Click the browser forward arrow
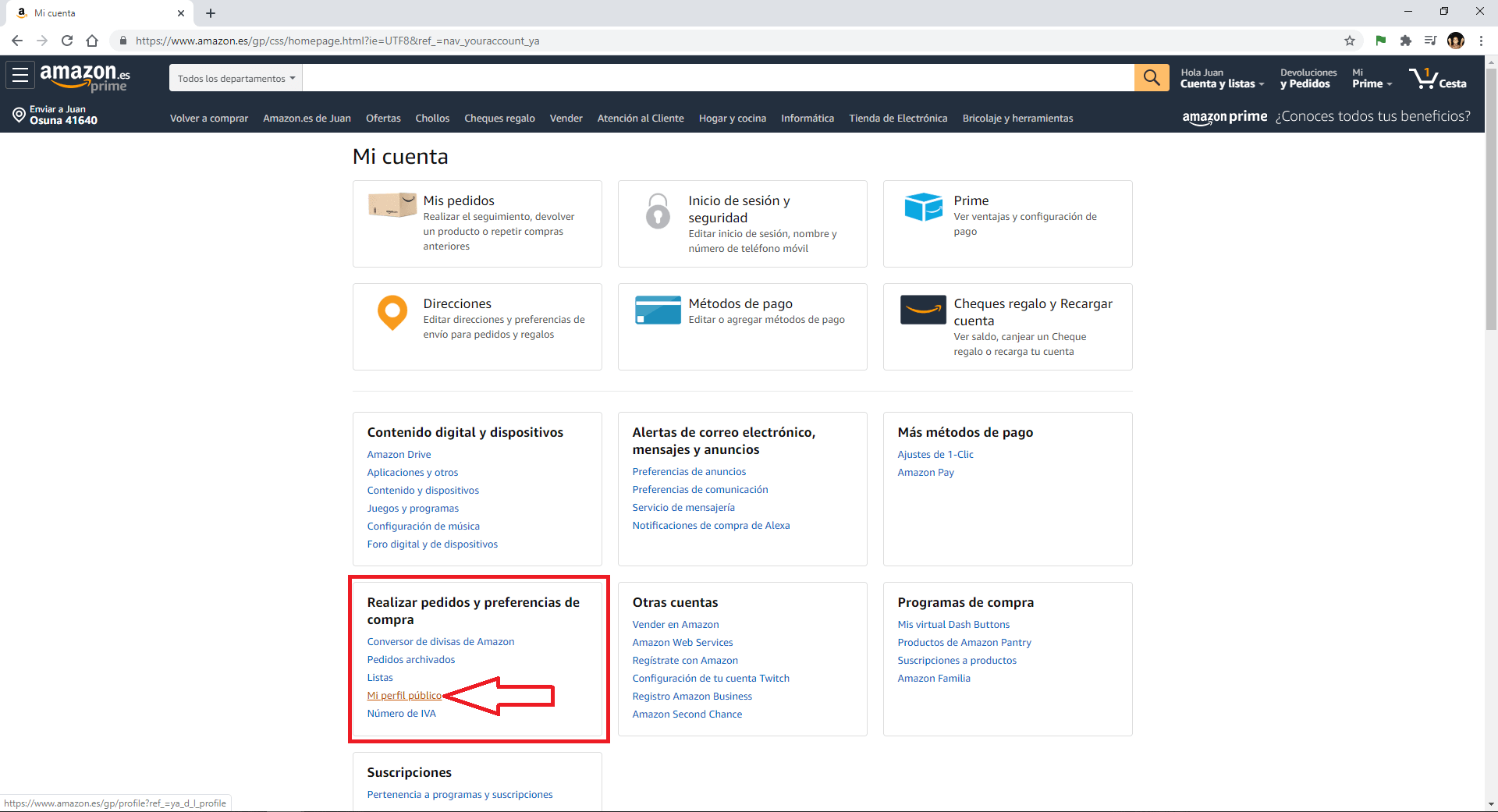The width and height of the screenshot is (1498, 812). point(42,41)
